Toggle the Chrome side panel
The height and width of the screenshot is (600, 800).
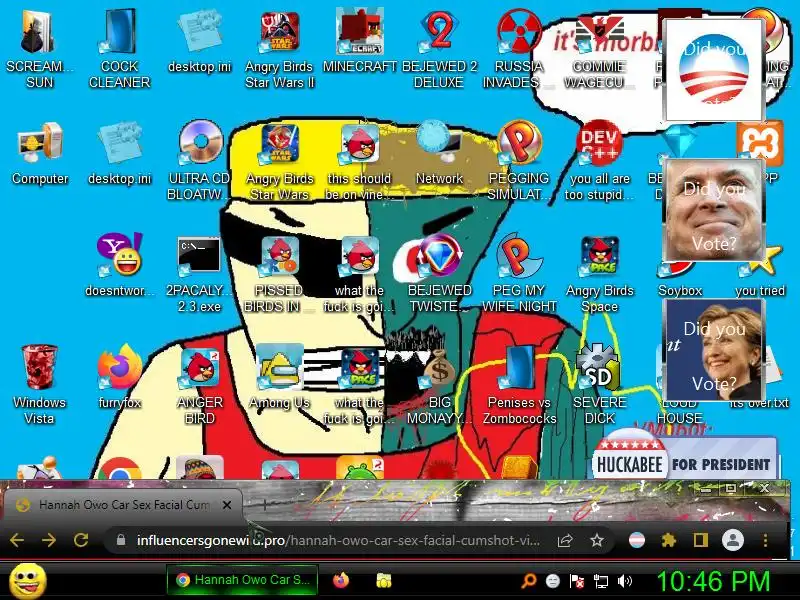[701, 540]
